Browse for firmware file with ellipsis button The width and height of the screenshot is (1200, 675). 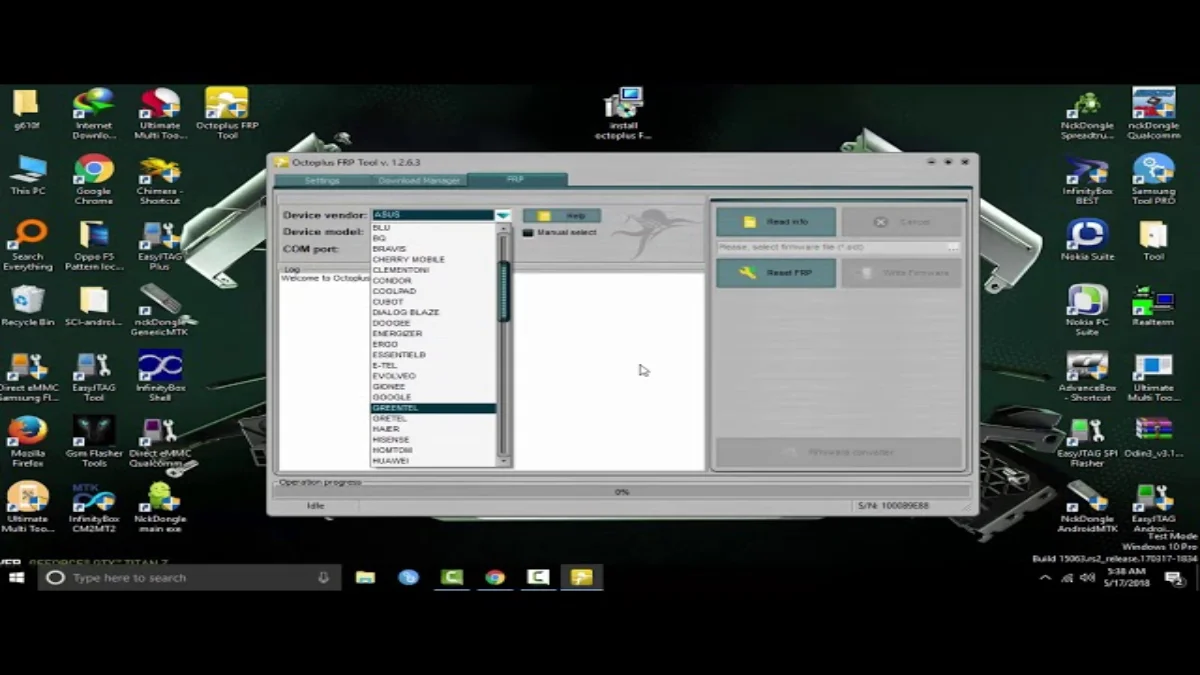pos(954,247)
